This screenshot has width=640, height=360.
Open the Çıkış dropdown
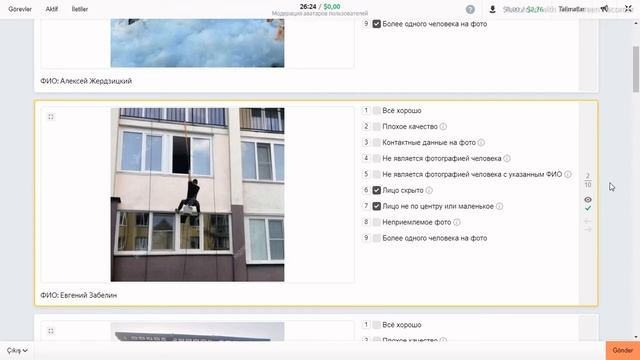point(17,351)
